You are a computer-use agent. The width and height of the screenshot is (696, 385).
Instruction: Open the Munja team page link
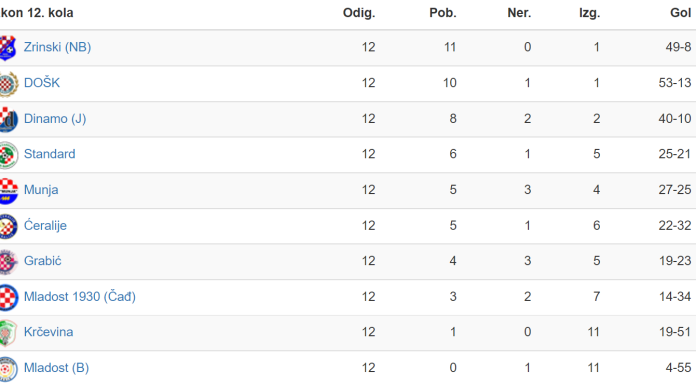point(41,190)
